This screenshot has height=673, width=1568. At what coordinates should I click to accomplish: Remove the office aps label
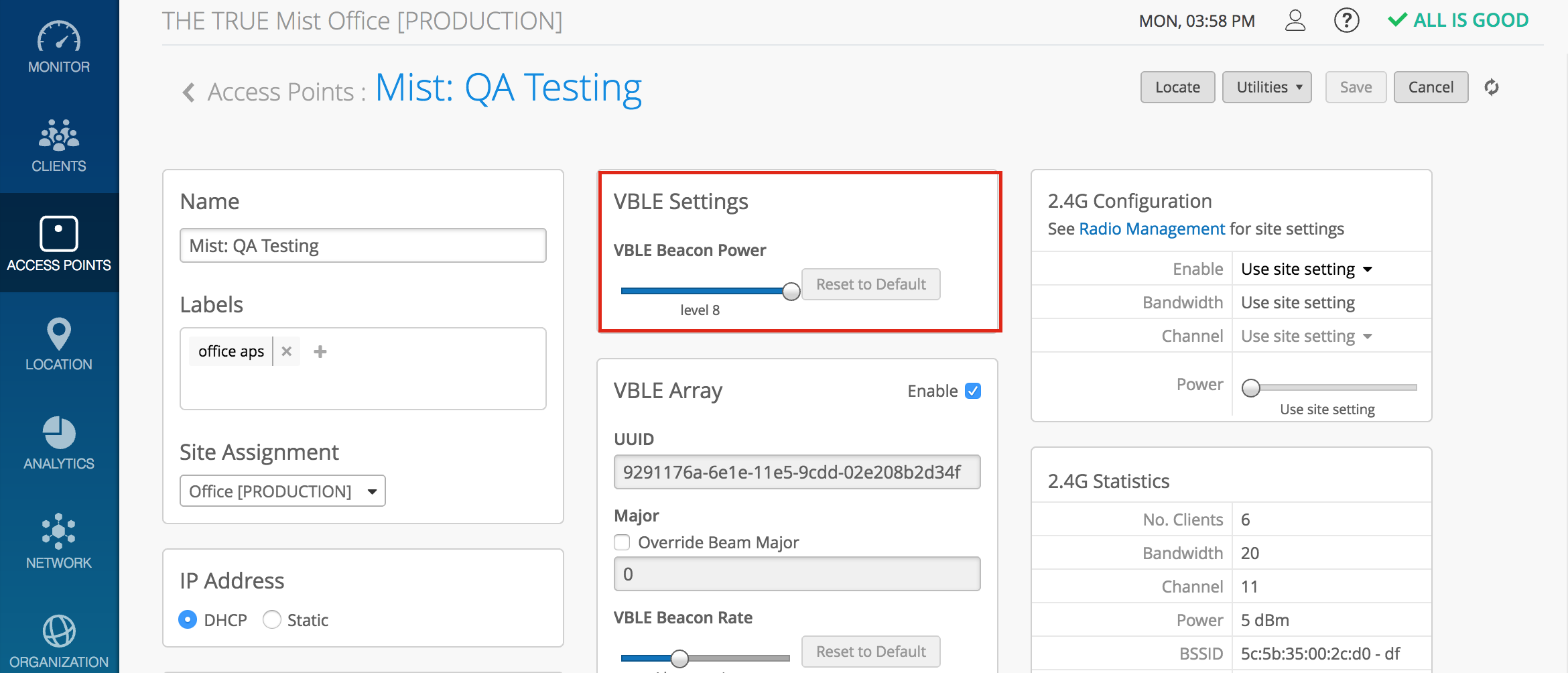pos(287,351)
